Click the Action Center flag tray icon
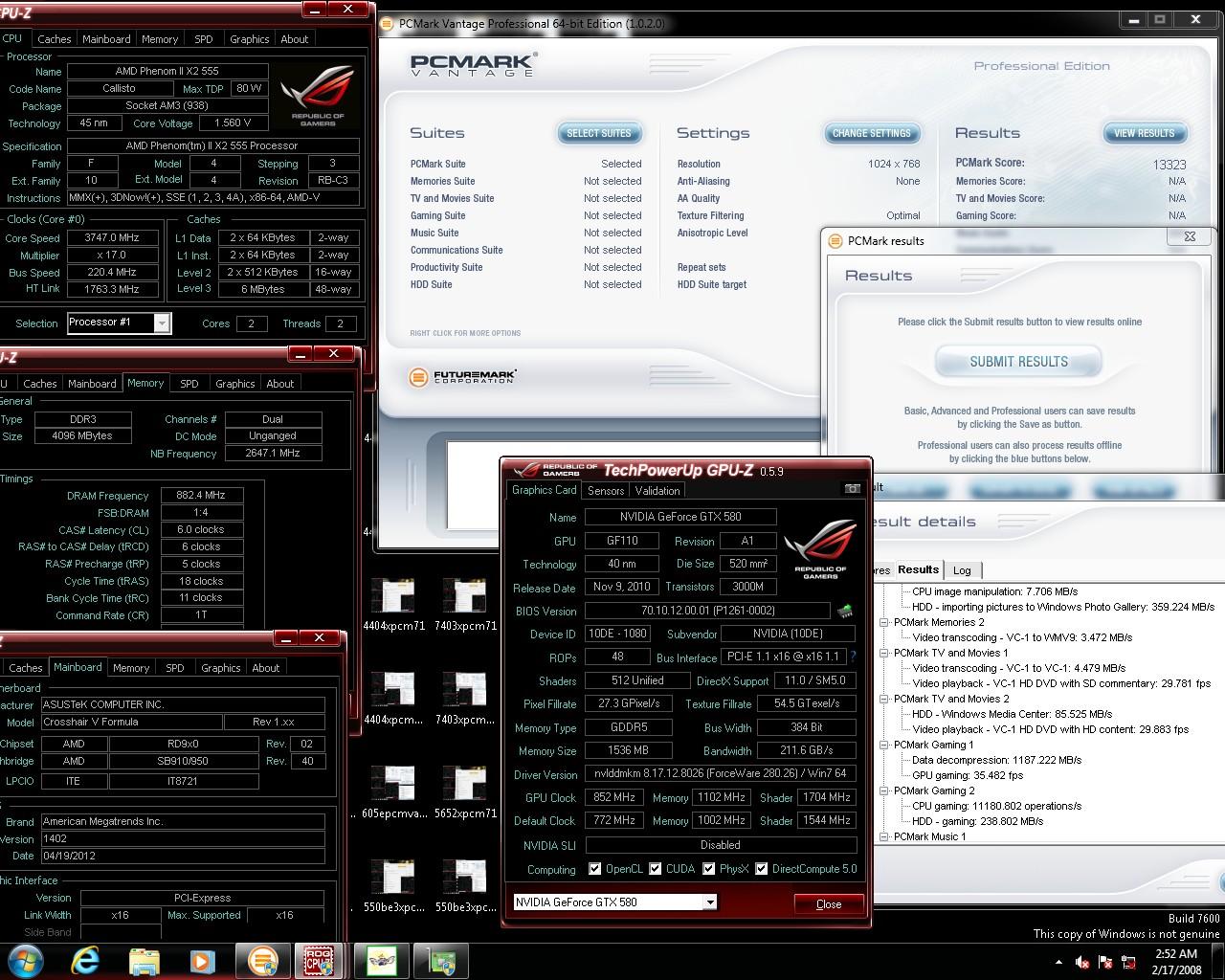This screenshot has height=980, width=1225. tap(1105, 962)
